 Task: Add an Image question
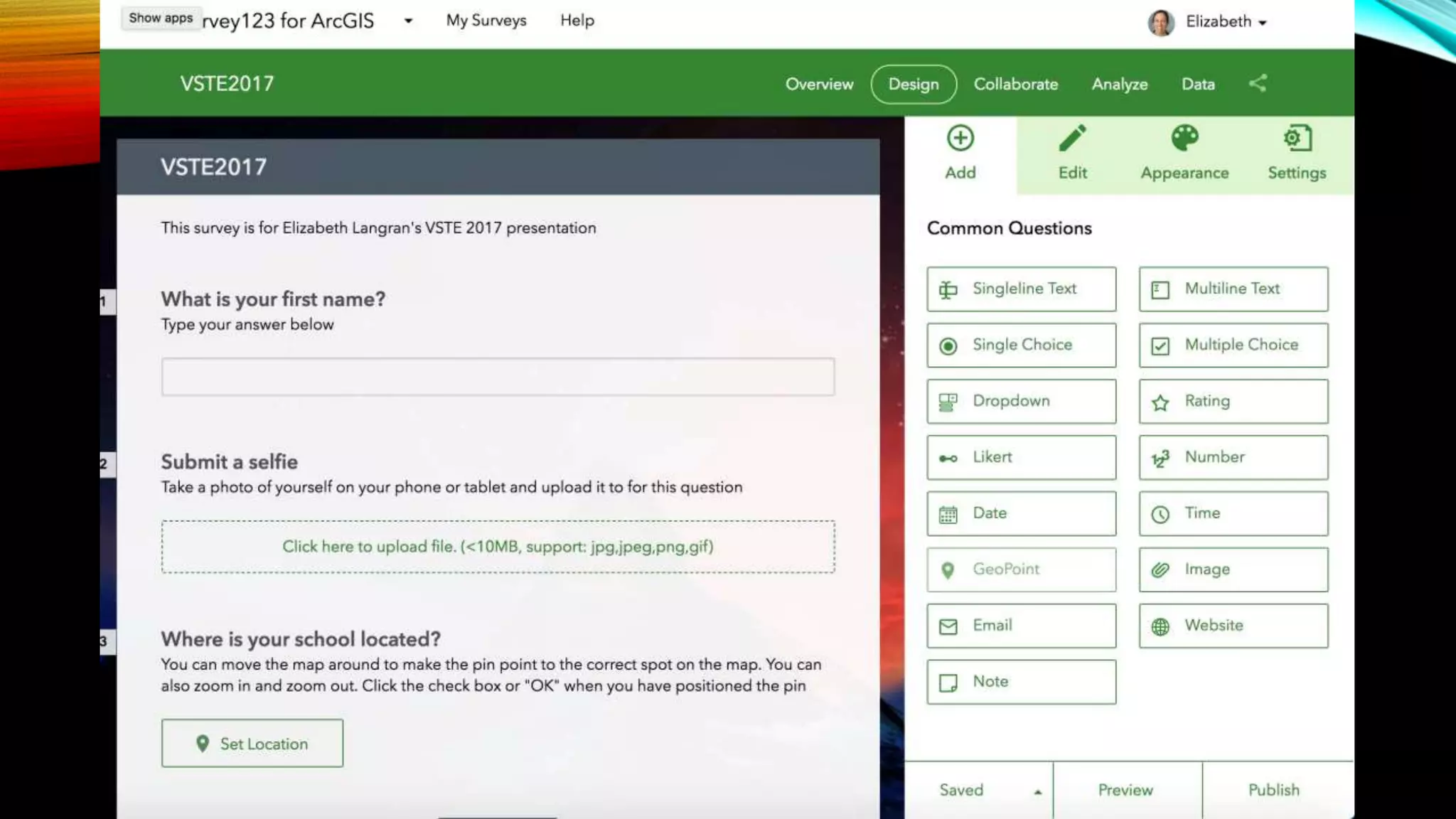pos(1233,569)
